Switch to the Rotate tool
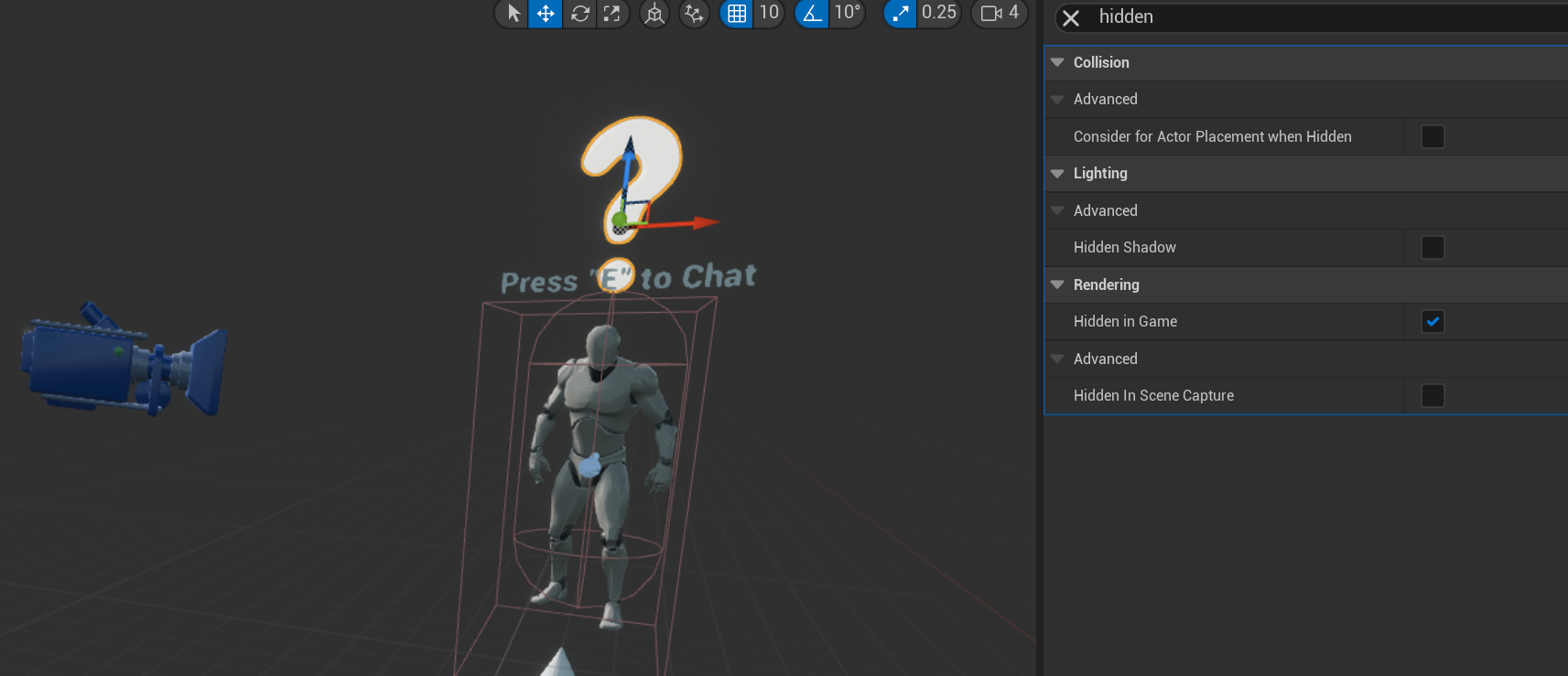 click(x=580, y=13)
